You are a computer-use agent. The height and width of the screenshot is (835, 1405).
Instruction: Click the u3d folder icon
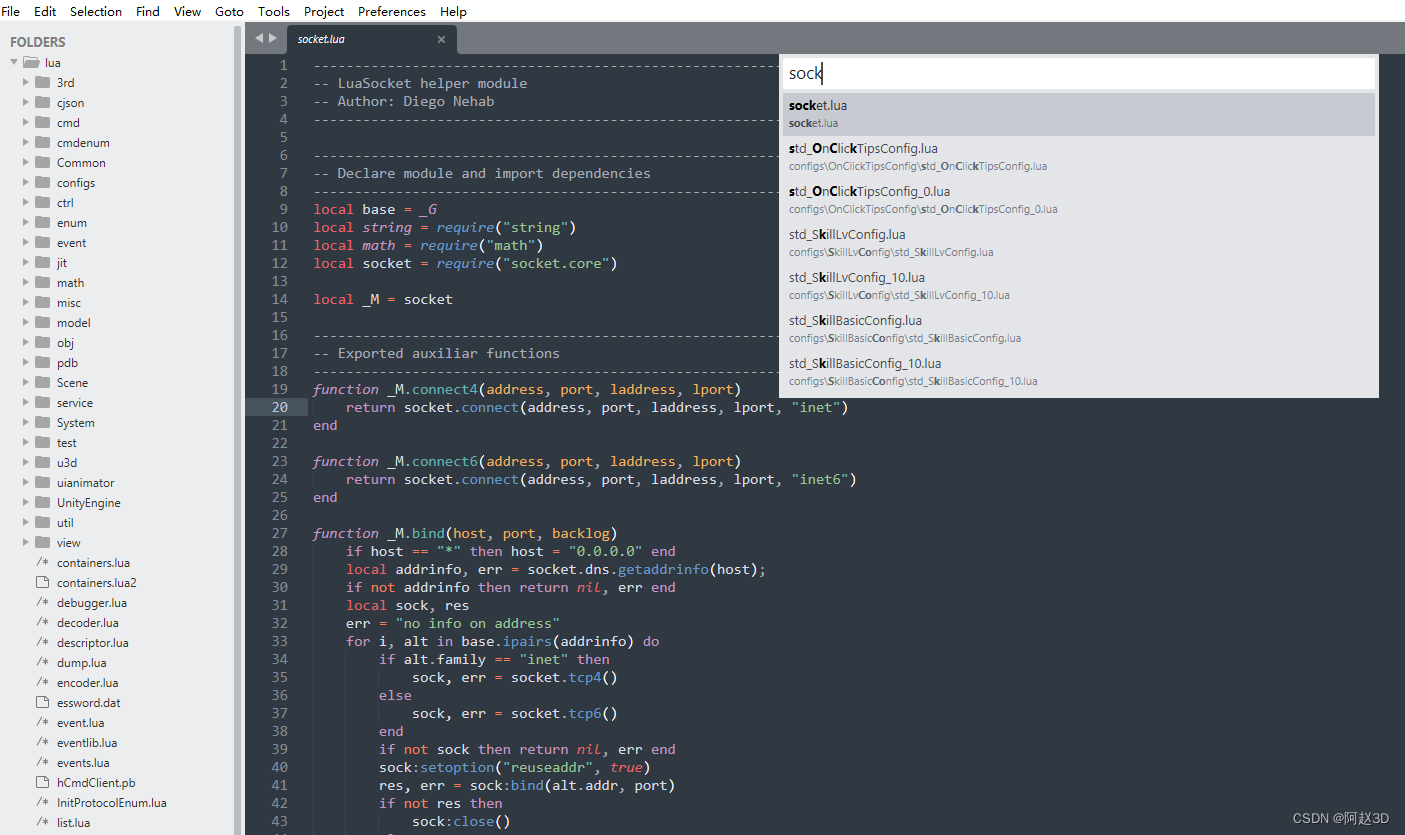[42, 462]
